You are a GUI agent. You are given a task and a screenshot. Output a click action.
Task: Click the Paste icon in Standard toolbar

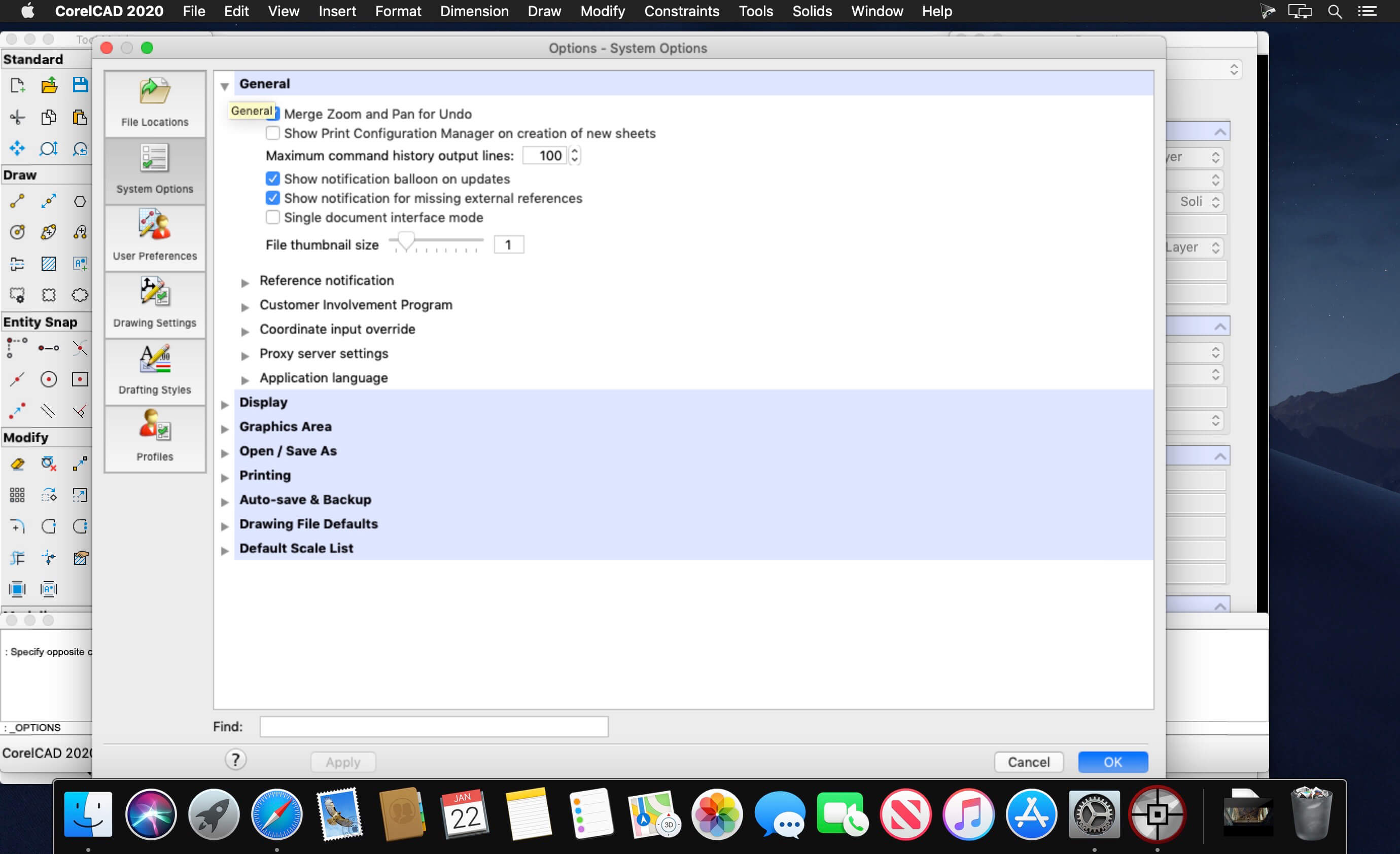pyautogui.click(x=80, y=117)
